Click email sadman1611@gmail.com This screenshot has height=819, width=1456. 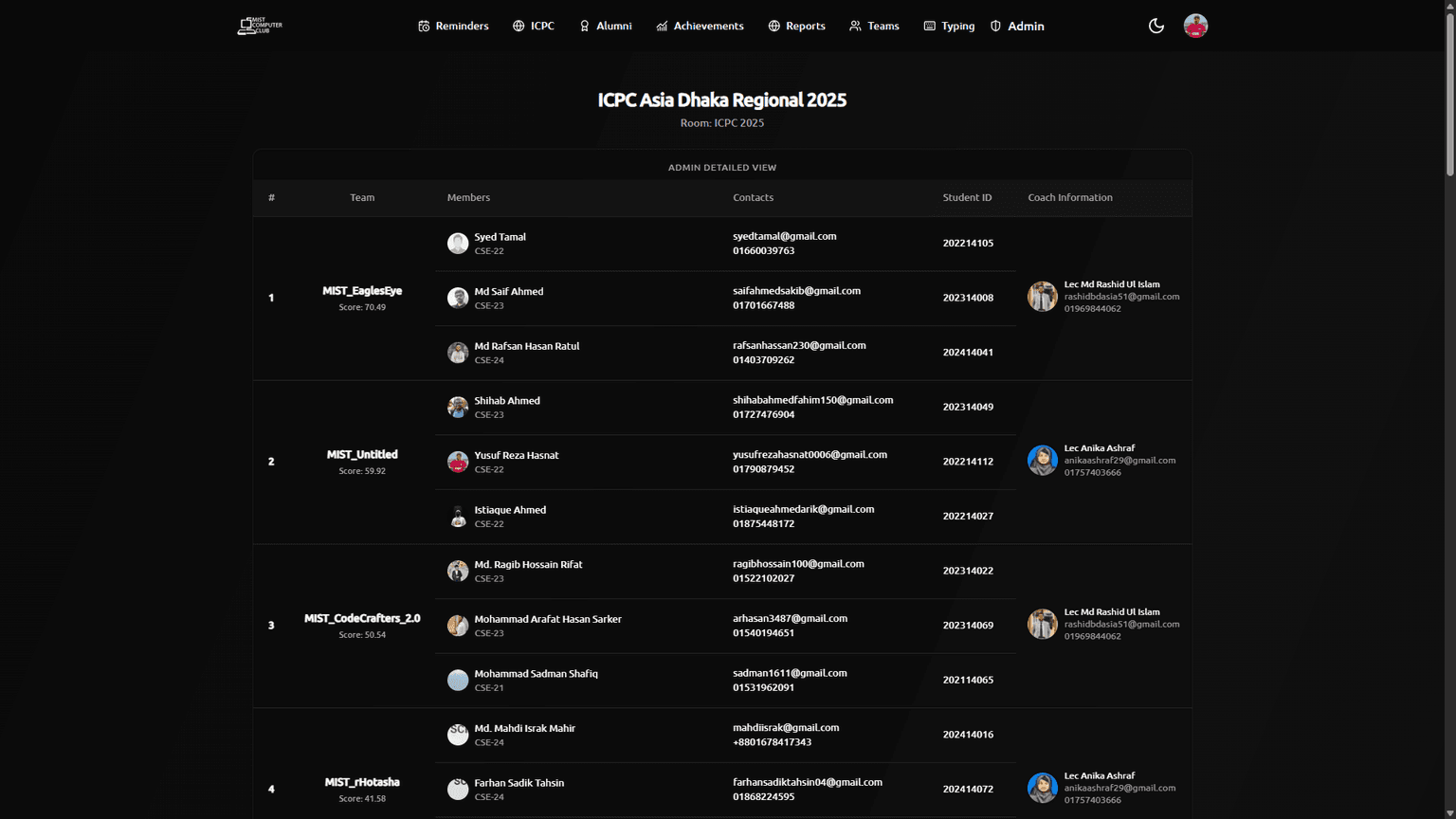[790, 673]
